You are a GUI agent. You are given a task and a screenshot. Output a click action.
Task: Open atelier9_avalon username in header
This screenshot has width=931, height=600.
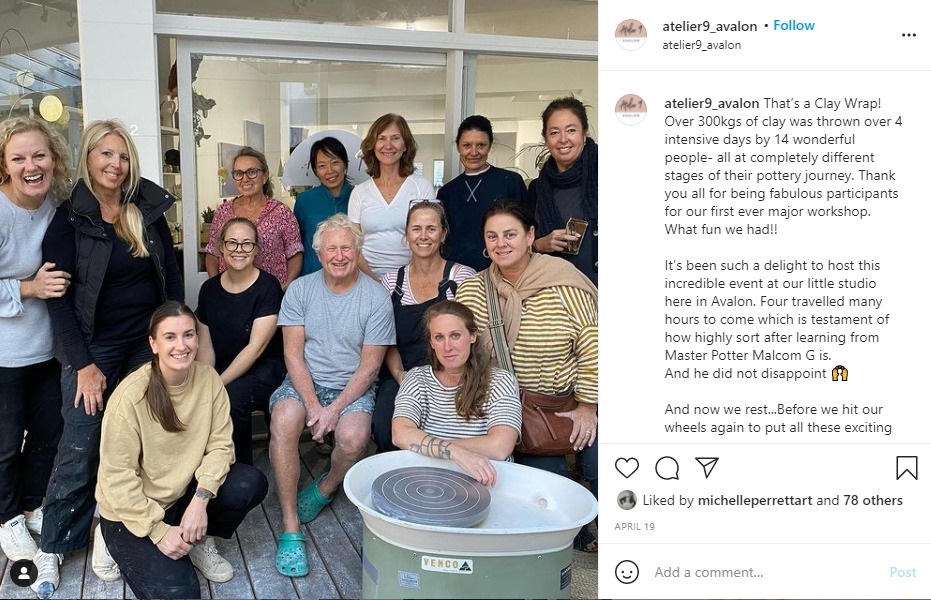710,26
